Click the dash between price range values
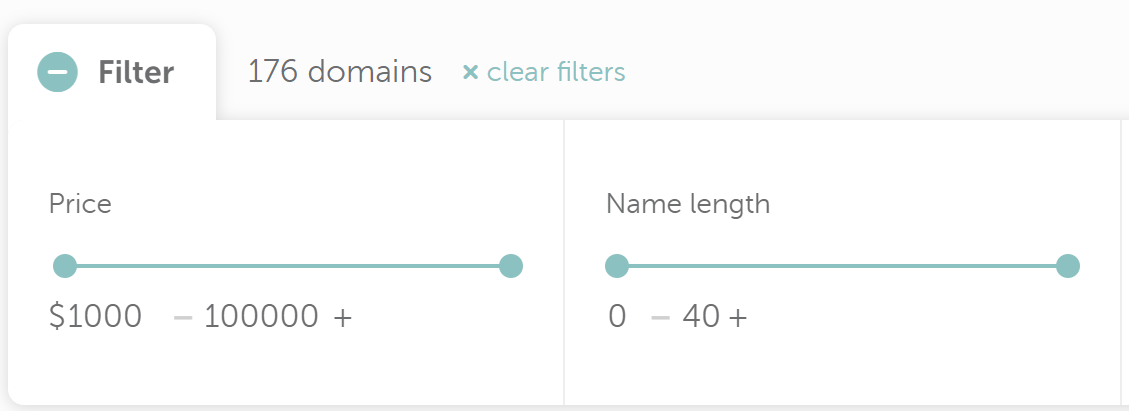Screen dimensions: 1129x411 coord(183,318)
